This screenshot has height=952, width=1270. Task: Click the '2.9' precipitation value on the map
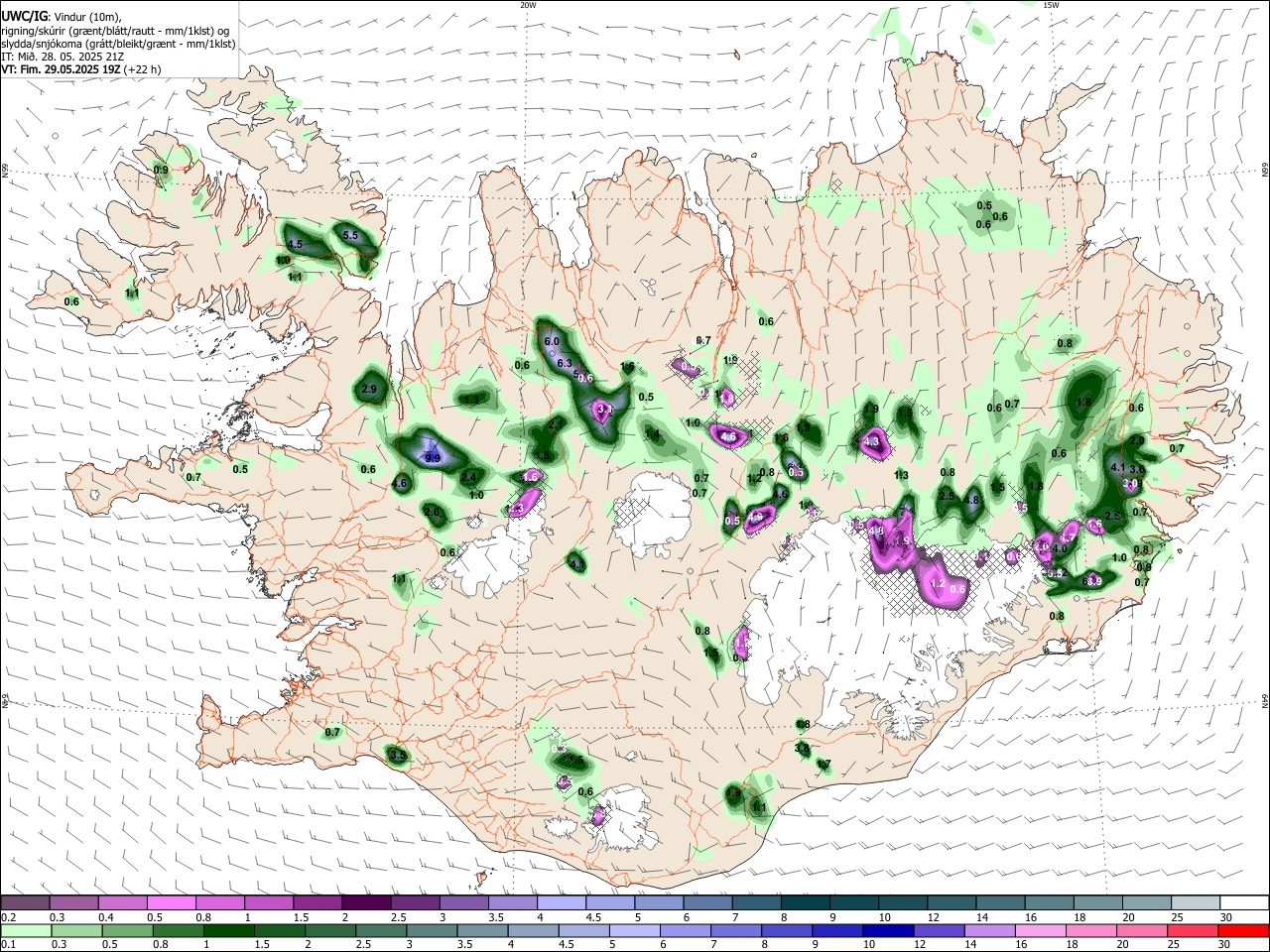point(370,390)
